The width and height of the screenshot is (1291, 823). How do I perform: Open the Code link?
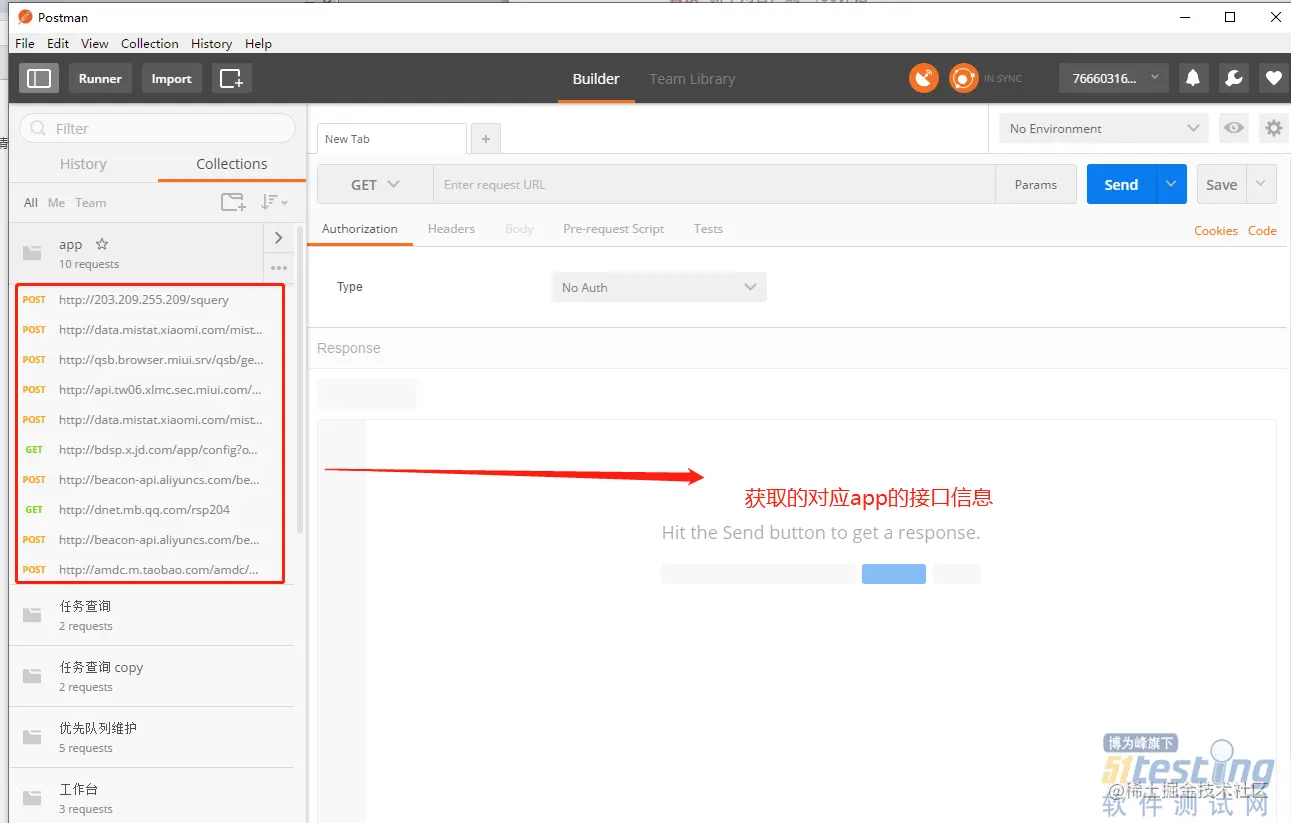pyautogui.click(x=1262, y=230)
